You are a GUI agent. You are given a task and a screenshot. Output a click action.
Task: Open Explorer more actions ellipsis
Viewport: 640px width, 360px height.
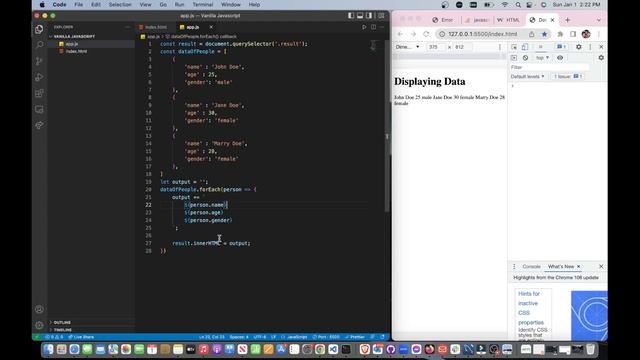127,27
